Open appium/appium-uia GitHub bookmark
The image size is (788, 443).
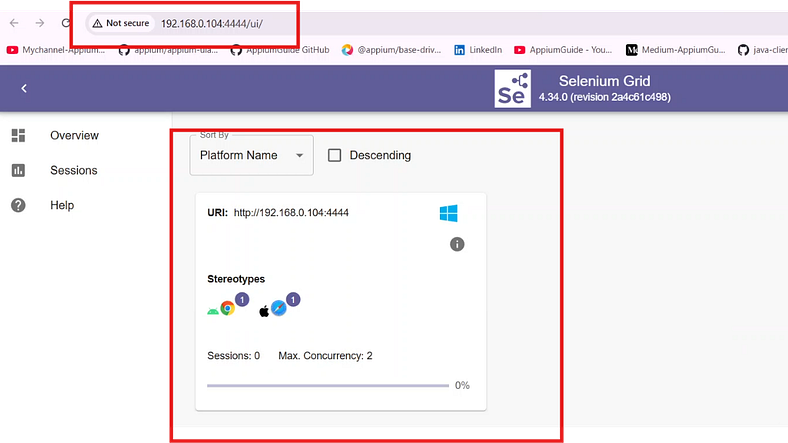coord(168,50)
